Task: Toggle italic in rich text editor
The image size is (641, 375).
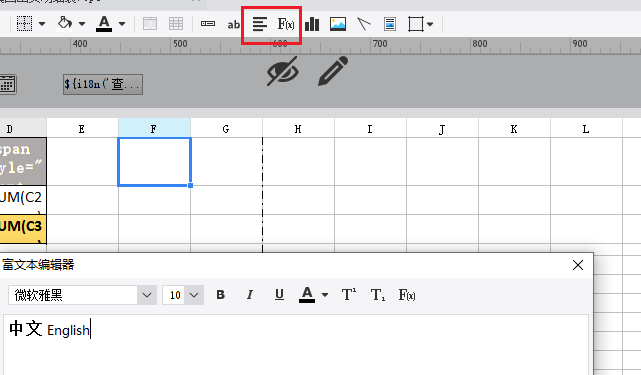Action: 250,294
